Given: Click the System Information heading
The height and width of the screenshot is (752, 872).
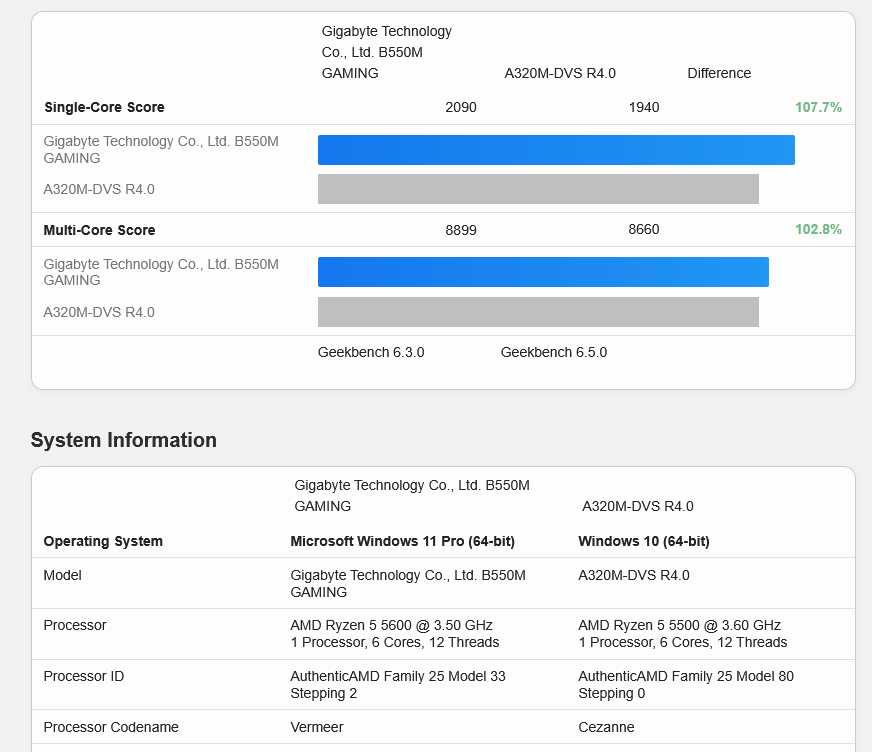Looking at the screenshot, I should pos(124,440).
